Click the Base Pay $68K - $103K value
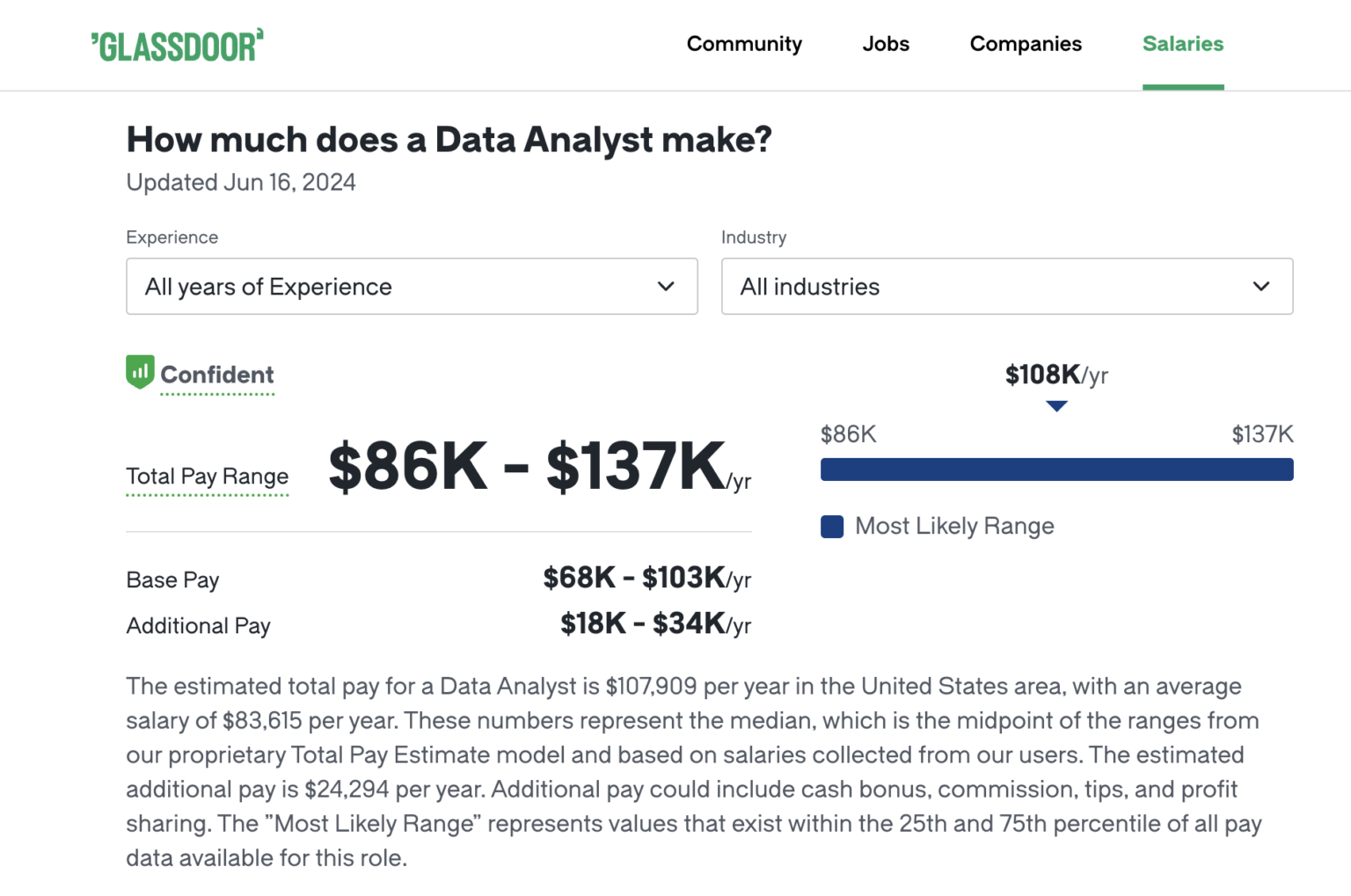Screen dimensions: 1351x896 pyautogui.click(x=646, y=579)
